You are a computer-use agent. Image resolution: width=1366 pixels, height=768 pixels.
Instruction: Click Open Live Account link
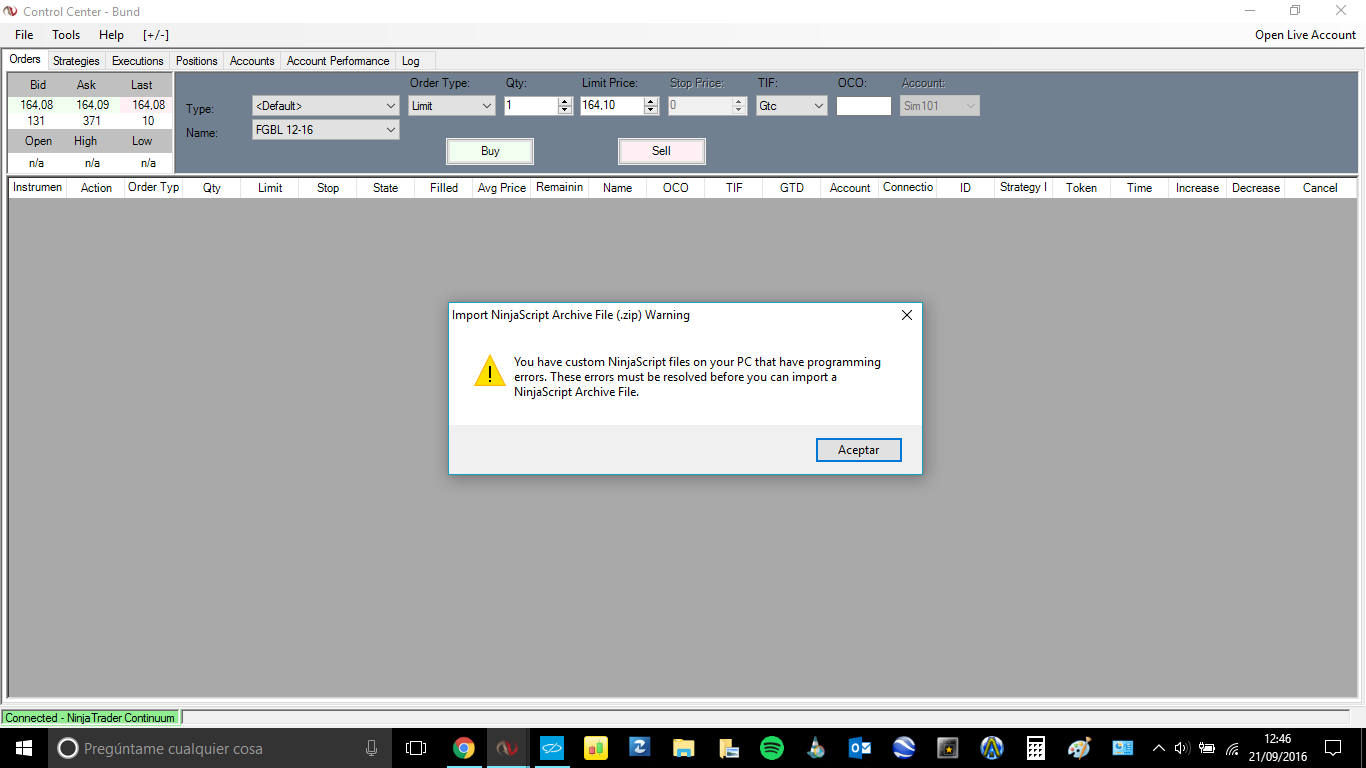(1306, 35)
